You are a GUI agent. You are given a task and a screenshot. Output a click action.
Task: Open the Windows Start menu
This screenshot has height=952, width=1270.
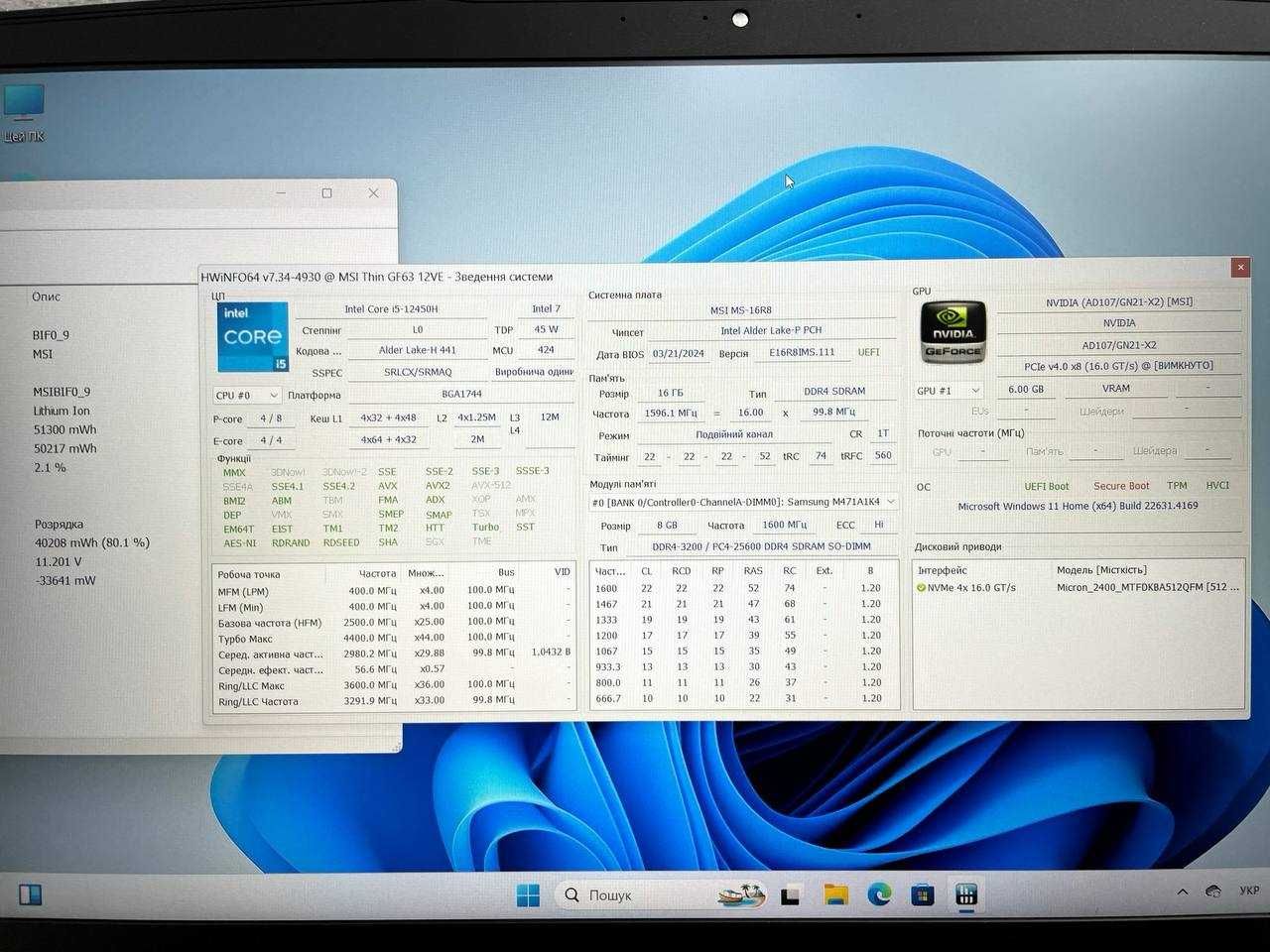click(528, 895)
